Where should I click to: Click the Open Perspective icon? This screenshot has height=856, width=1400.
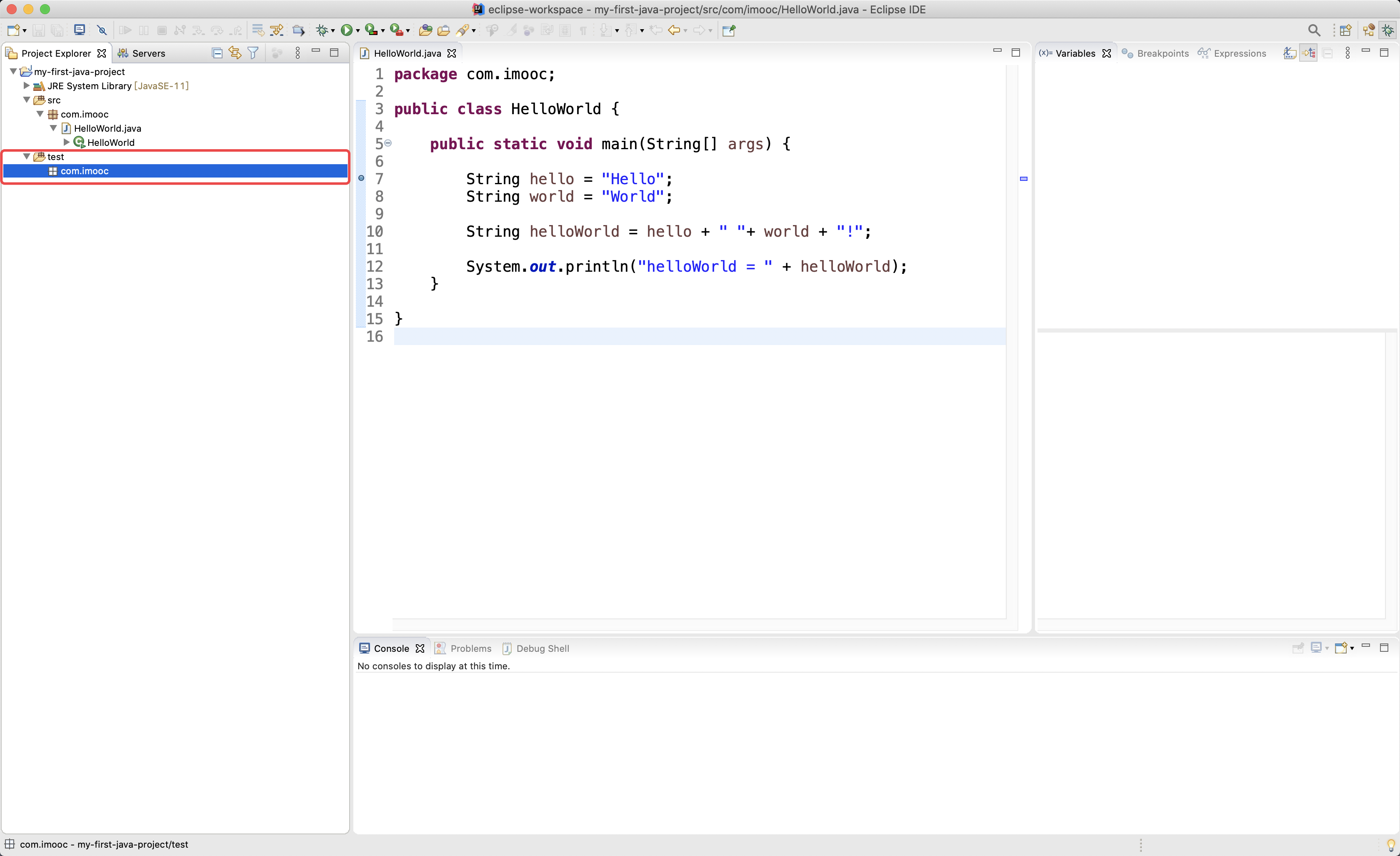click(1345, 31)
